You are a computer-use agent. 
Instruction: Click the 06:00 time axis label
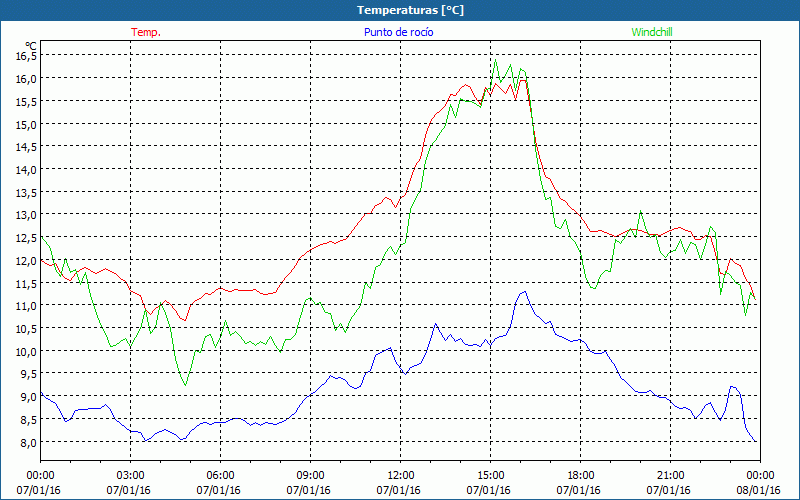(x=220, y=476)
